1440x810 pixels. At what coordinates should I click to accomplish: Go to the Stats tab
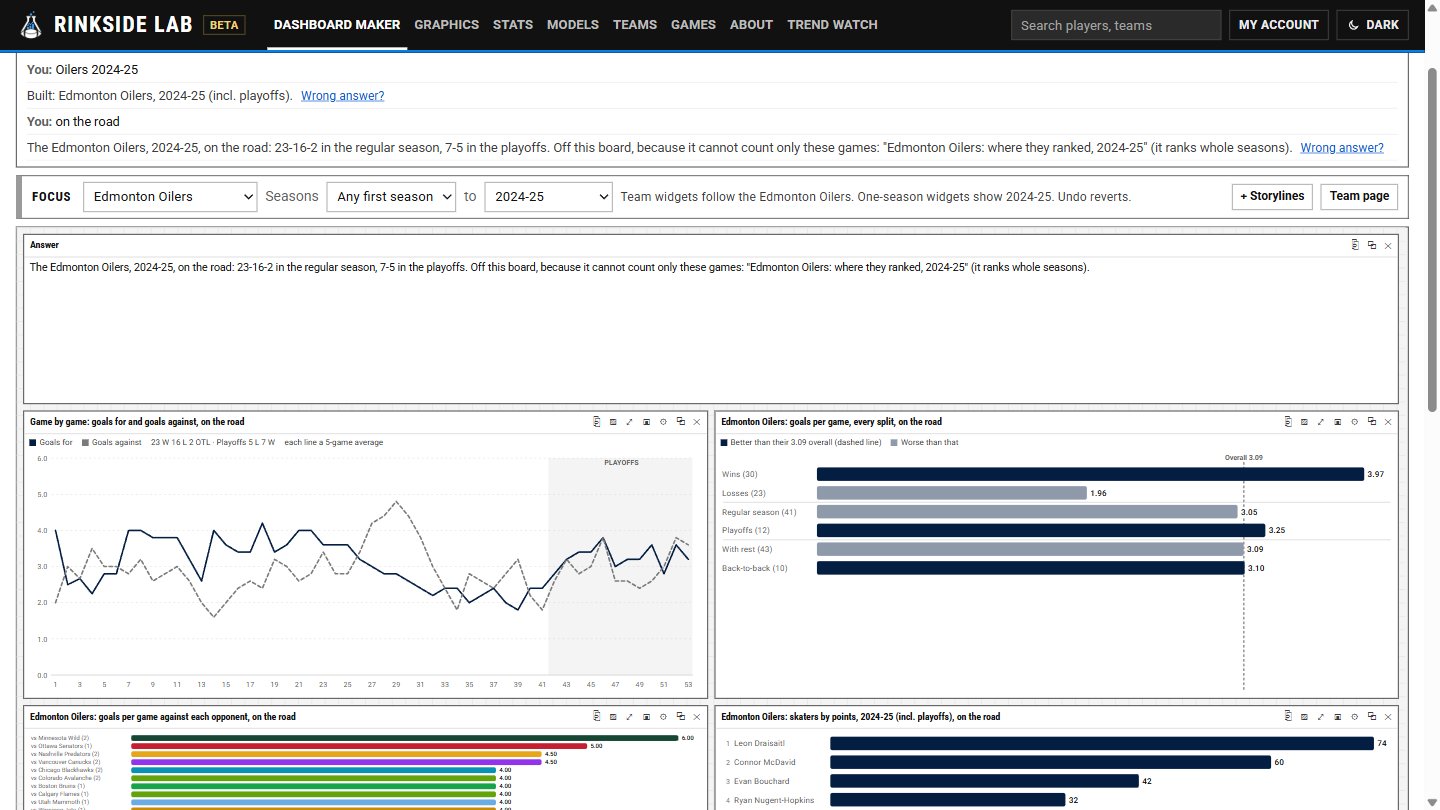point(513,25)
